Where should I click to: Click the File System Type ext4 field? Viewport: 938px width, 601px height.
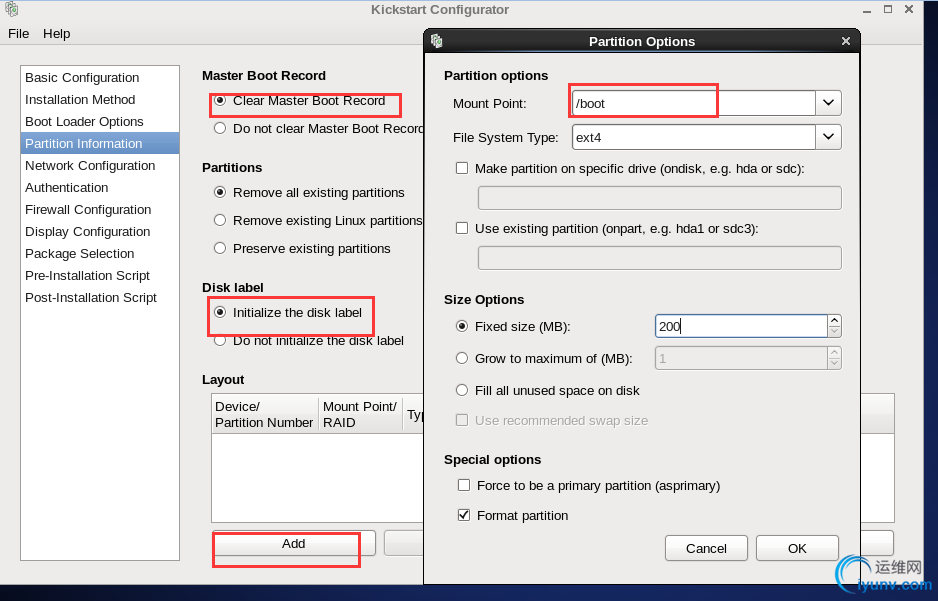pos(694,138)
